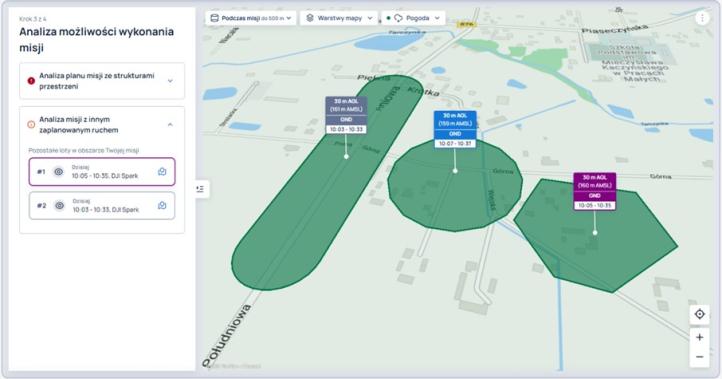Viewport: 722px width, 379px height.
Task: Open the three-dot map options menu
Action: click(x=702, y=18)
